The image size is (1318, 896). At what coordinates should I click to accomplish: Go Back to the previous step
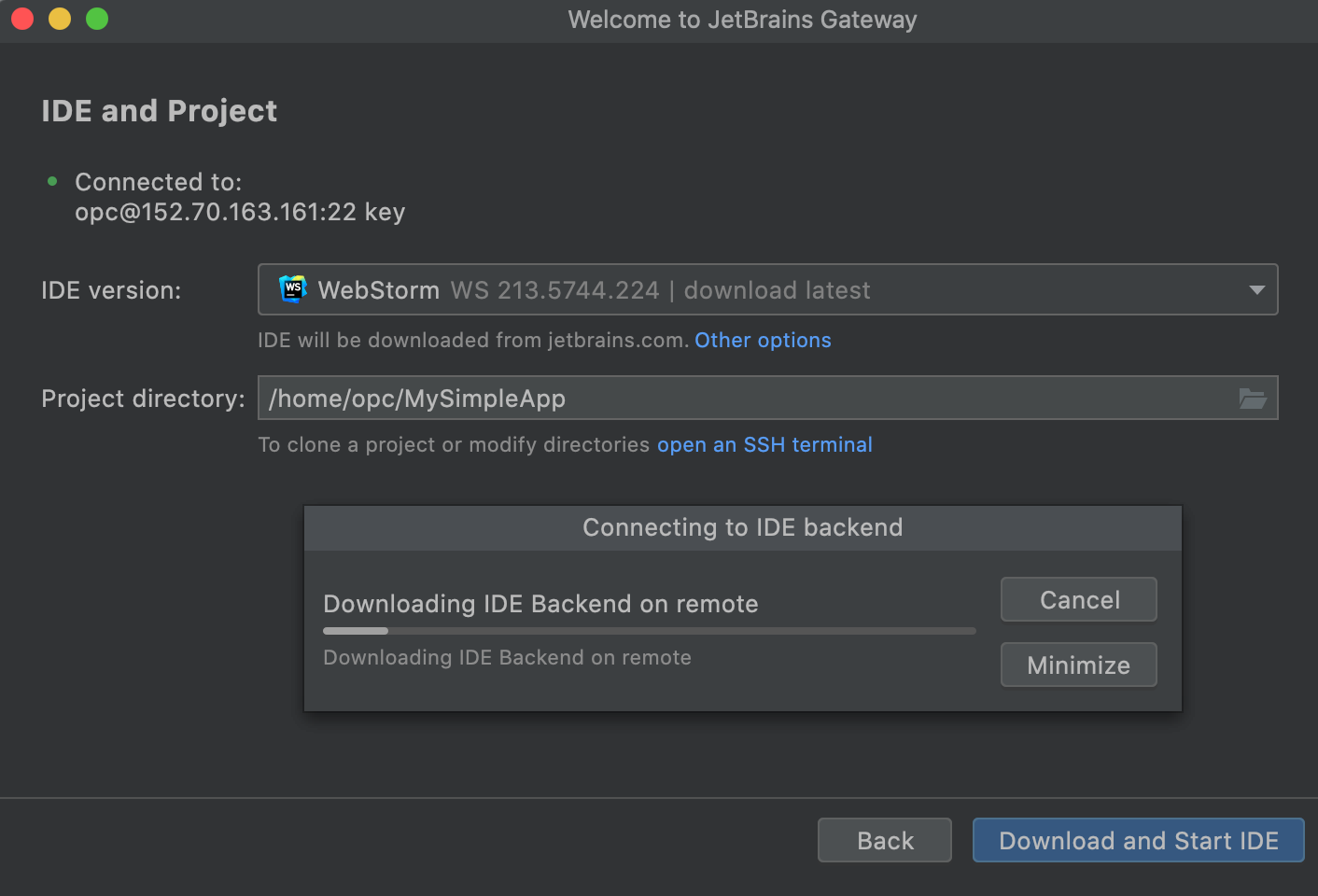pyautogui.click(x=885, y=840)
